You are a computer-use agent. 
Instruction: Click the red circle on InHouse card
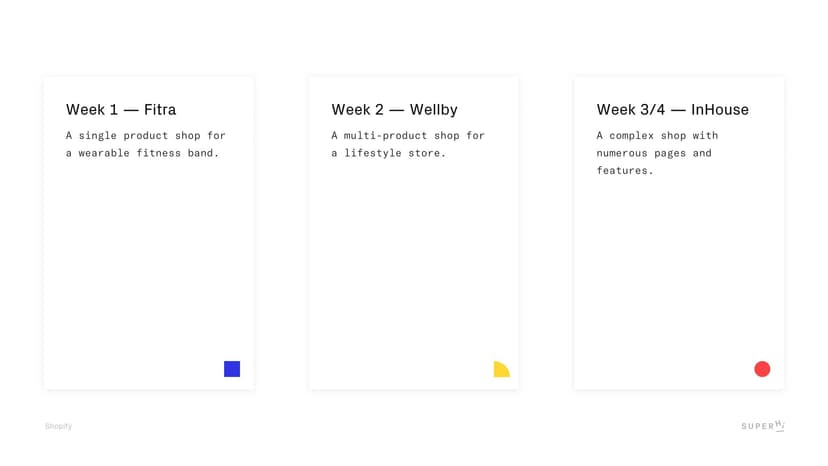(x=762, y=369)
